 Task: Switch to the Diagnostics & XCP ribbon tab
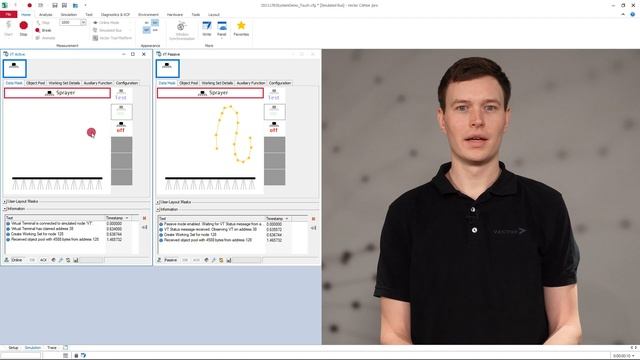(x=115, y=14)
